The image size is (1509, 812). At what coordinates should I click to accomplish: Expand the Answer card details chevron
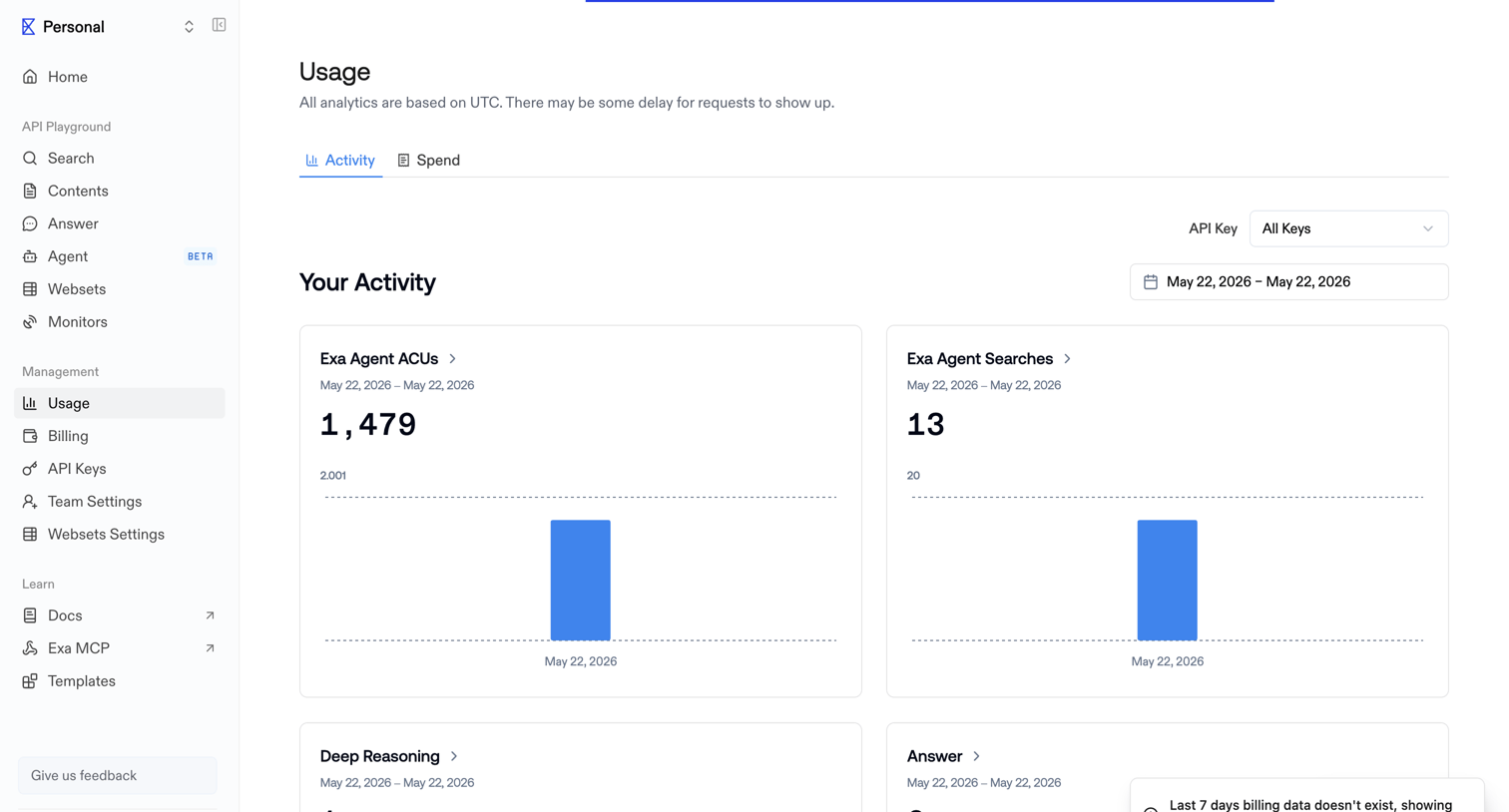(x=977, y=756)
